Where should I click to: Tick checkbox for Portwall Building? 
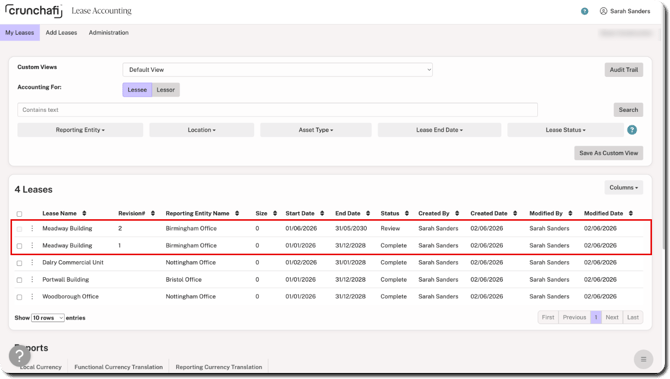click(19, 280)
